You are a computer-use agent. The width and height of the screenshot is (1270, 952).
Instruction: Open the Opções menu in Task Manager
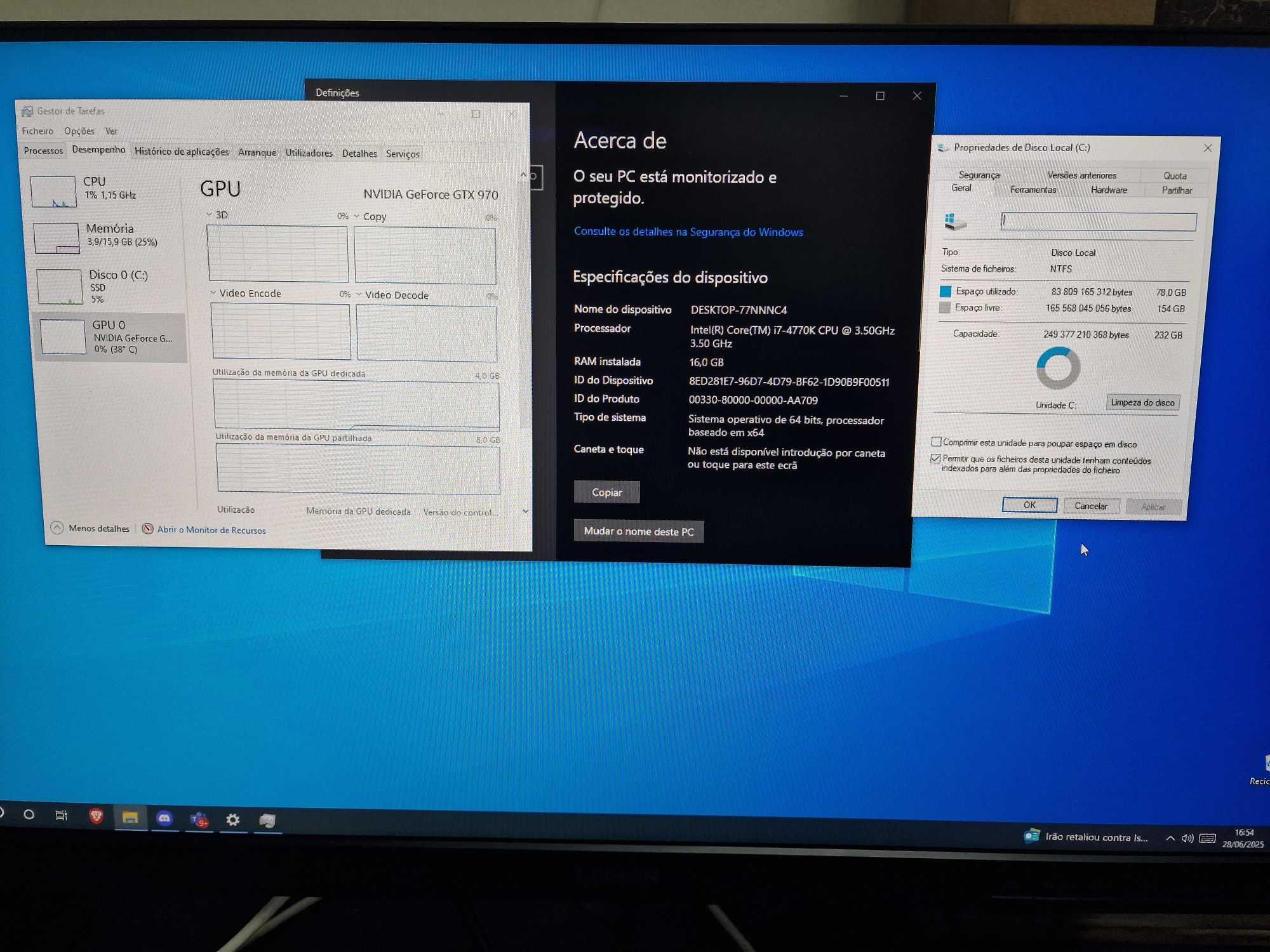[79, 131]
